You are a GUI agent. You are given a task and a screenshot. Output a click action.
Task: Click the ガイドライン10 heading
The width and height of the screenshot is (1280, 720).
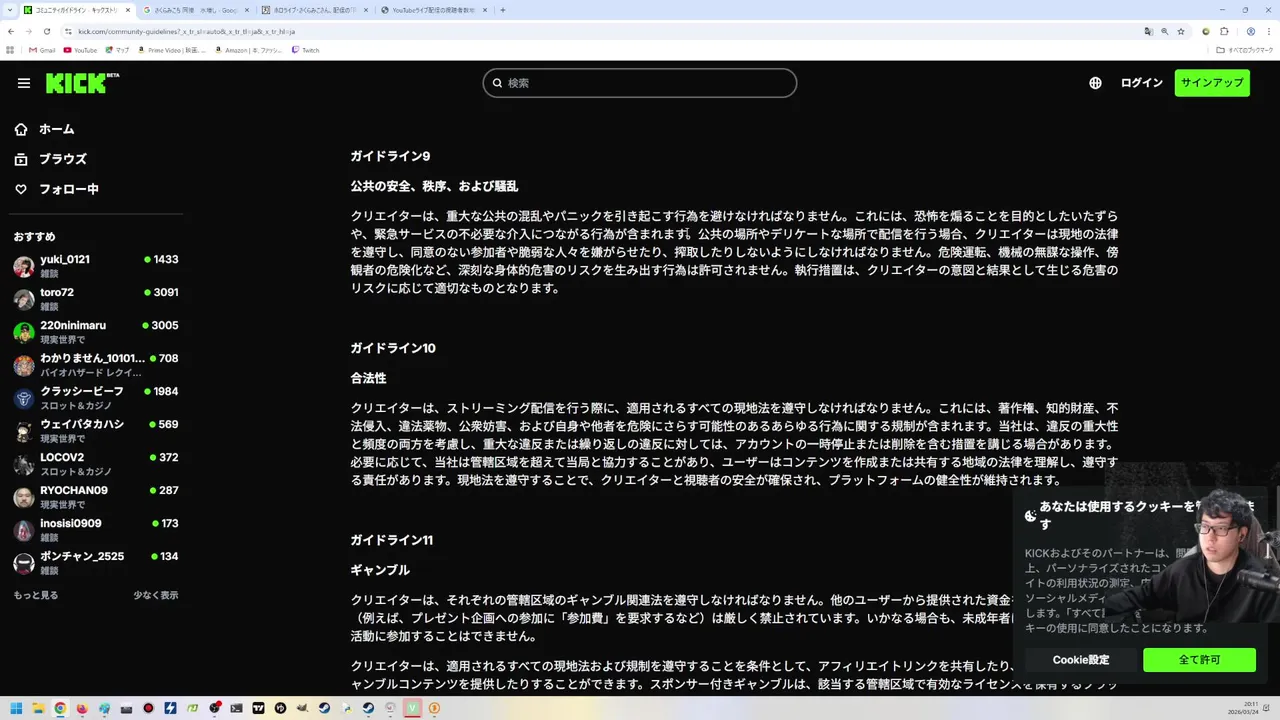(393, 348)
